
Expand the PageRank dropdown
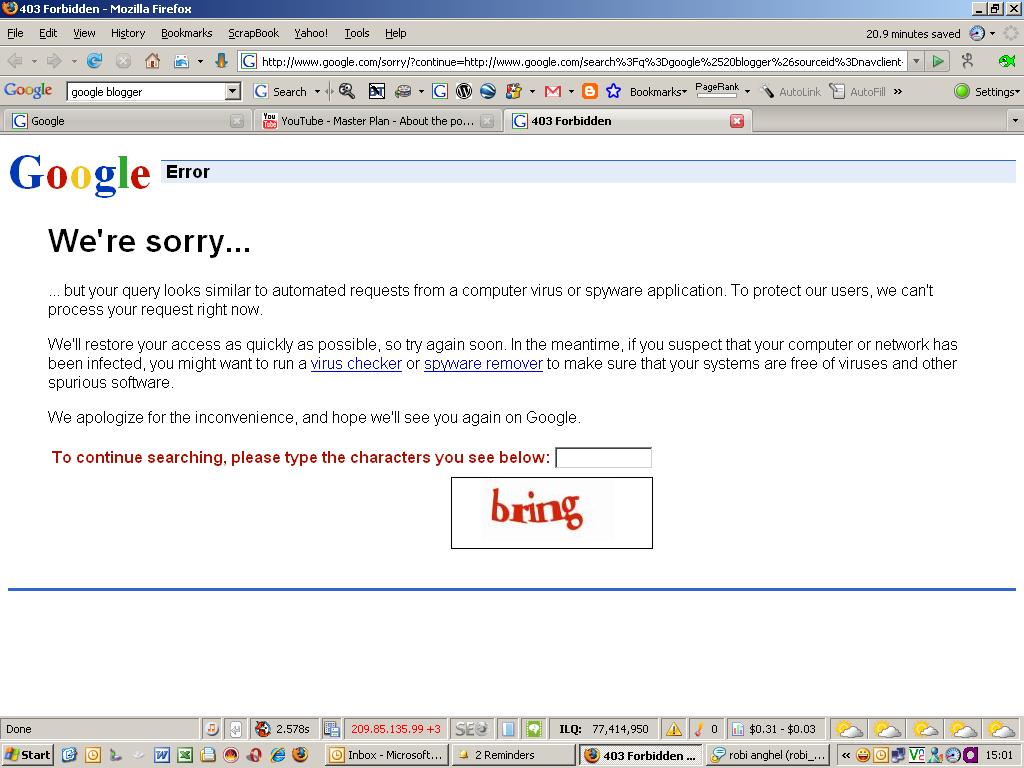pos(747,91)
